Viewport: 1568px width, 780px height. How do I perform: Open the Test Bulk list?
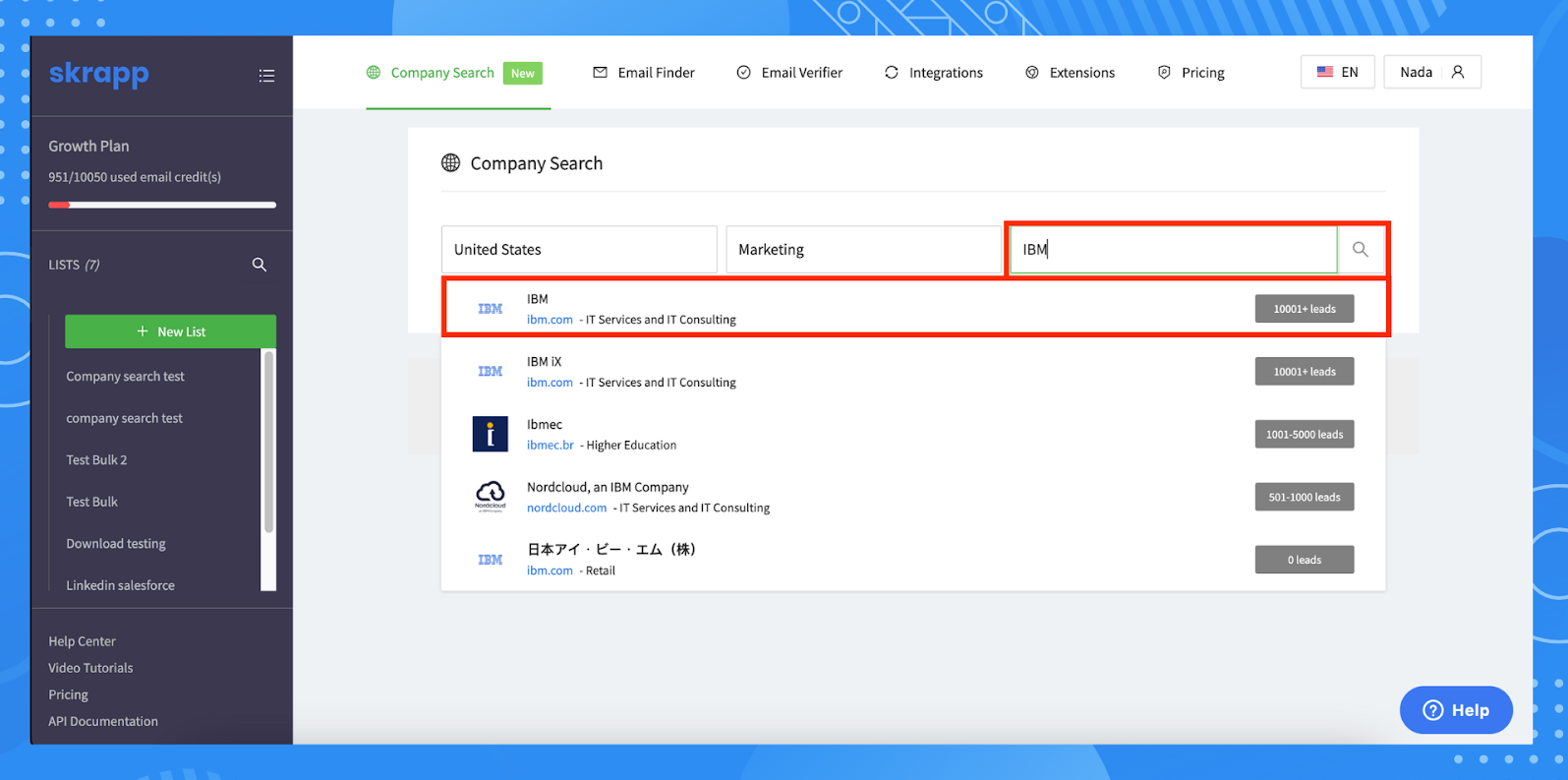pos(91,502)
